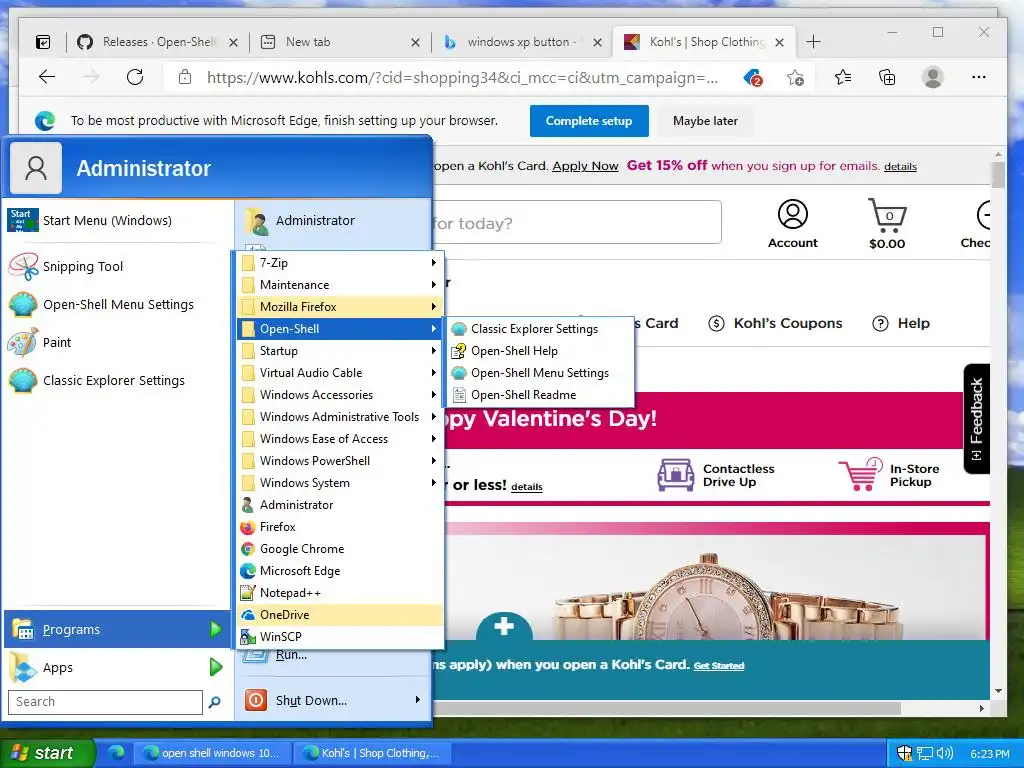Viewport: 1024px width, 768px height.
Task: Select Open-Shell Help submenu item
Action: (539, 351)
